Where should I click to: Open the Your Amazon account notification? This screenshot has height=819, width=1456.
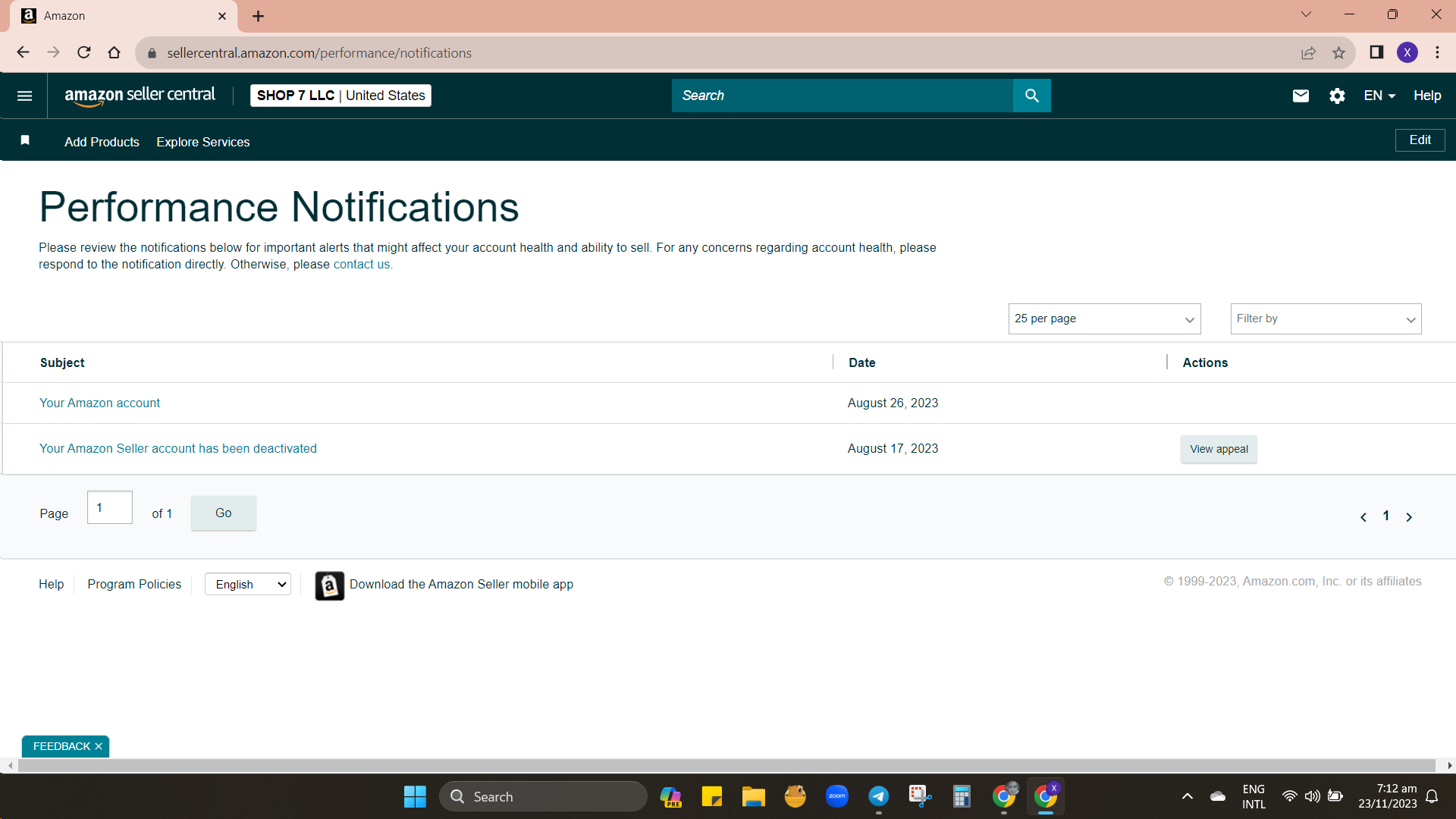click(99, 403)
